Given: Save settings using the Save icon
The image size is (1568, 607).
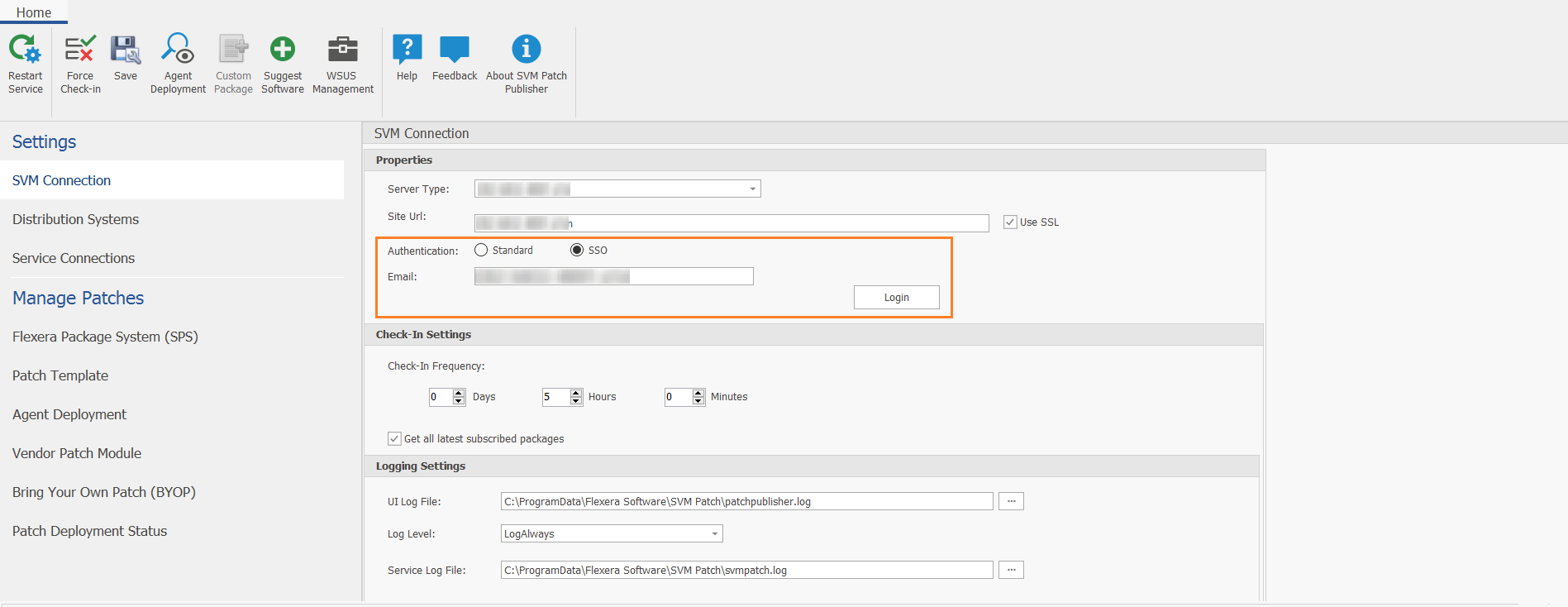Looking at the screenshot, I should coord(126,50).
